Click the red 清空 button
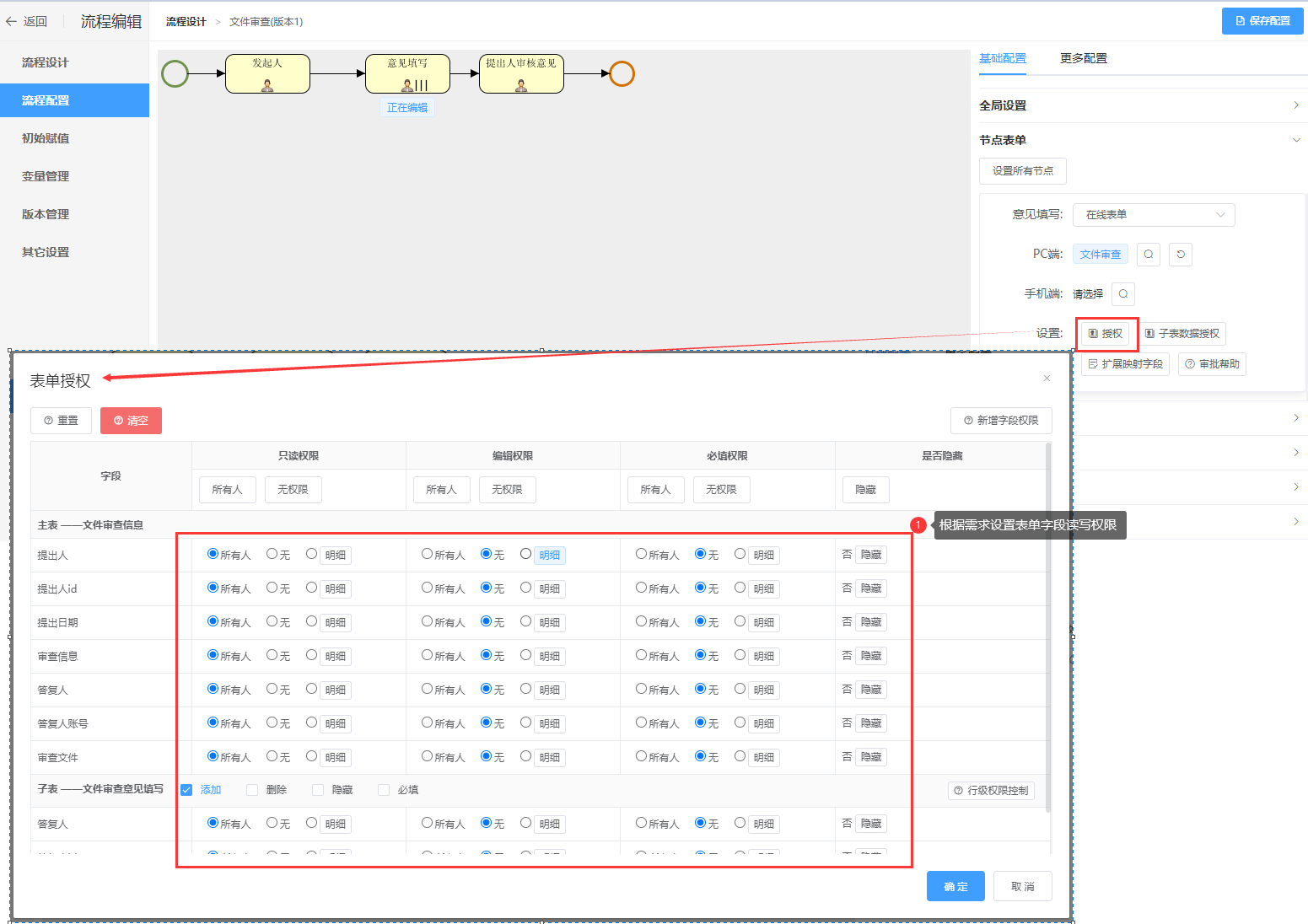Image resolution: width=1308 pixels, height=924 pixels. 131,421
